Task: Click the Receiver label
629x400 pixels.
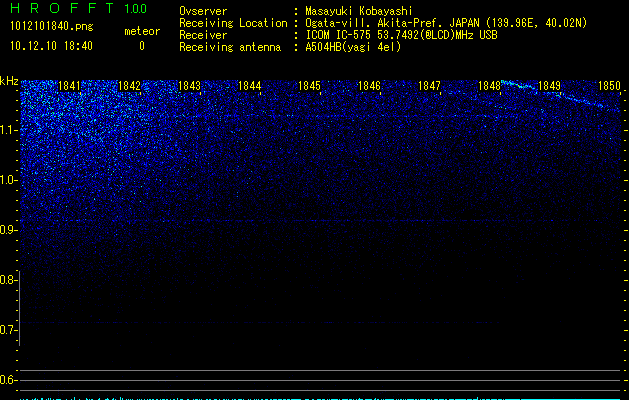Action: point(203,35)
